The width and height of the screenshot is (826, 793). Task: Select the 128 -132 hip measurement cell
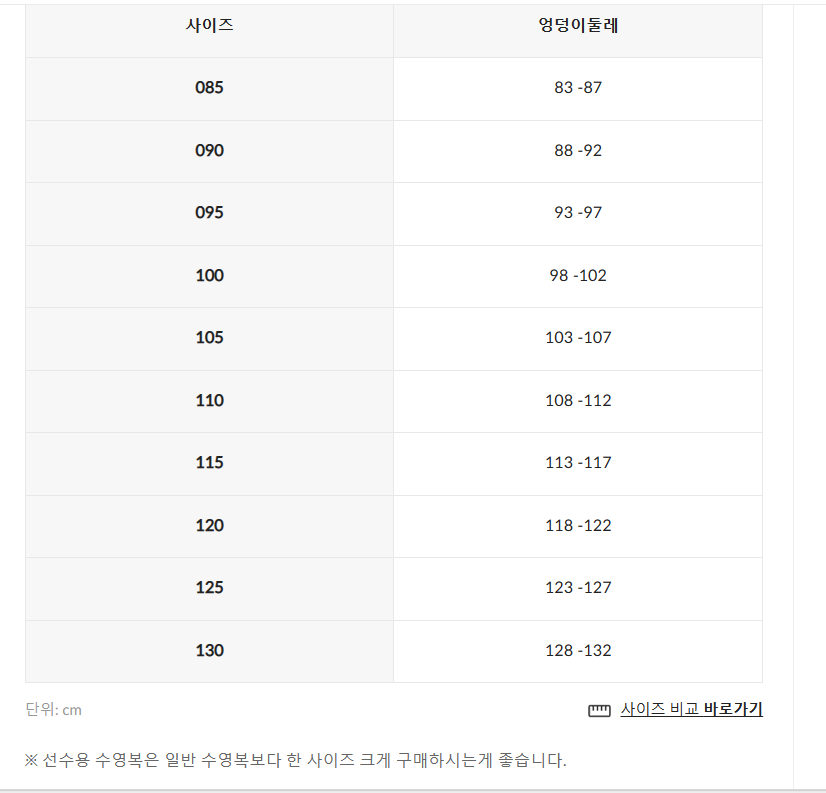point(578,651)
